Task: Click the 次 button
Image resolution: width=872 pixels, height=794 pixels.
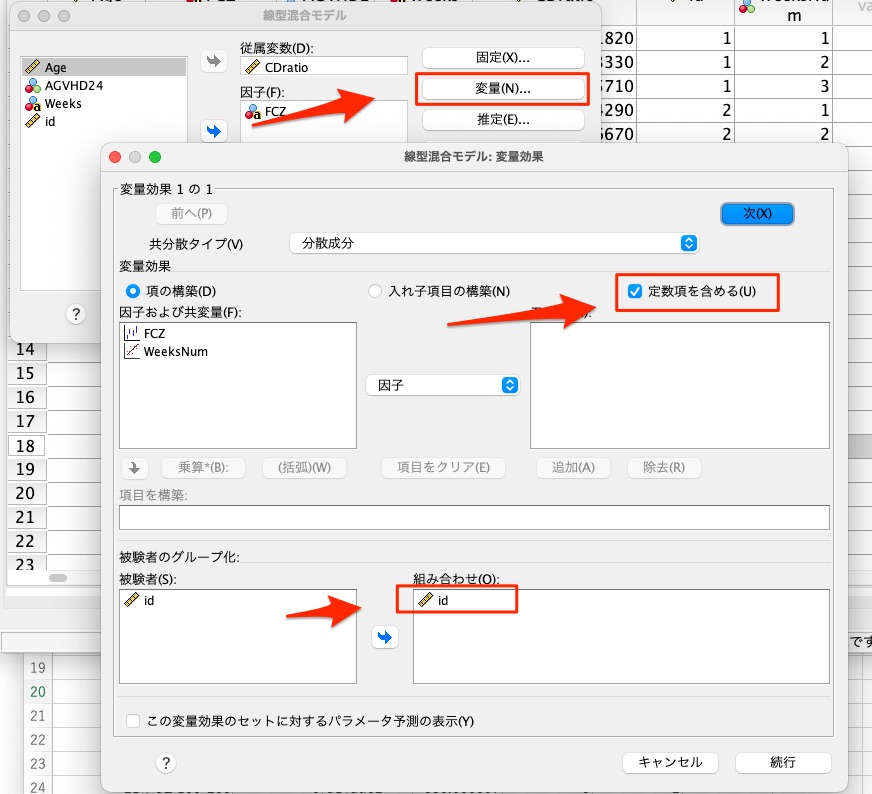Action: (x=757, y=214)
